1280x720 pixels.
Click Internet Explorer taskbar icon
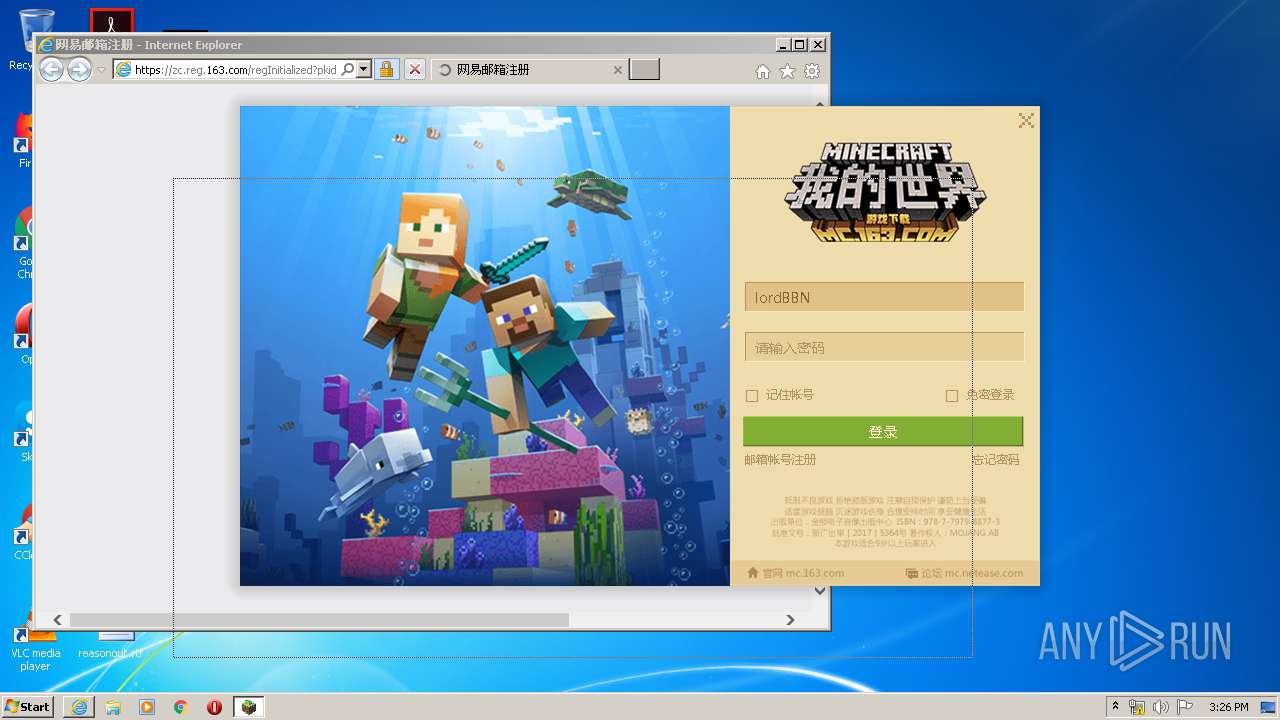[79, 707]
